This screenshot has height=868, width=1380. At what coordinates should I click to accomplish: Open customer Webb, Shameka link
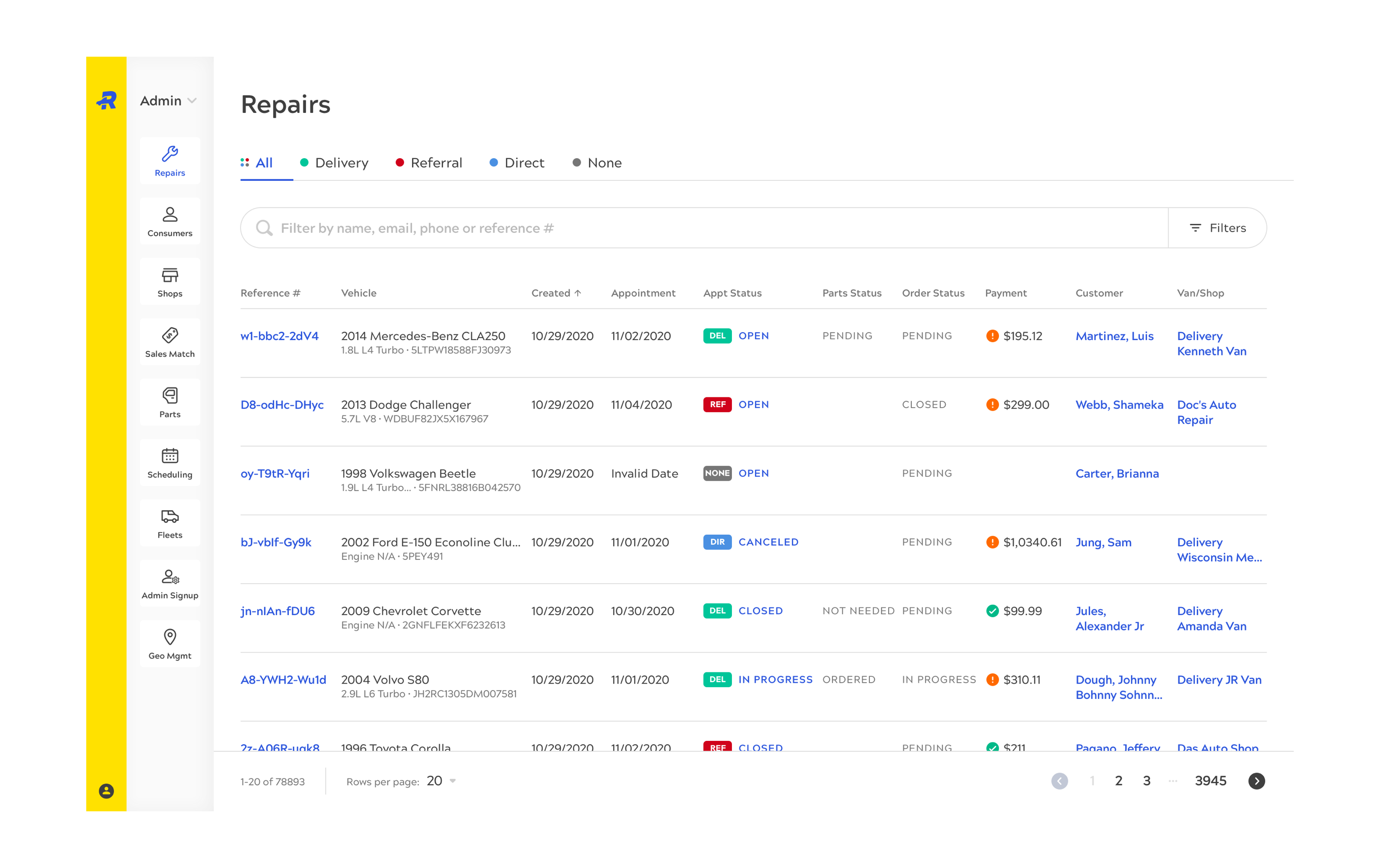(x=1119, y=405)
